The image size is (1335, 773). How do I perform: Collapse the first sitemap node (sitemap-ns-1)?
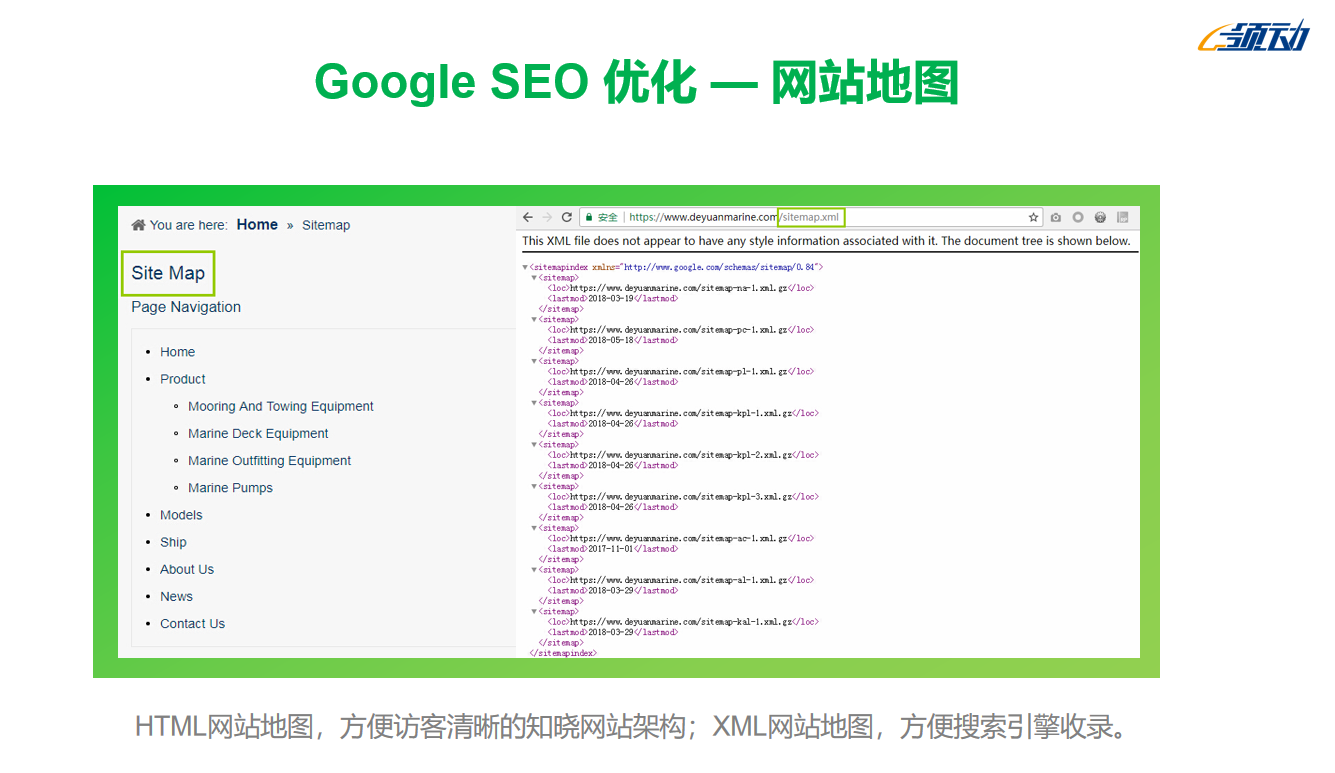point(534,278)
